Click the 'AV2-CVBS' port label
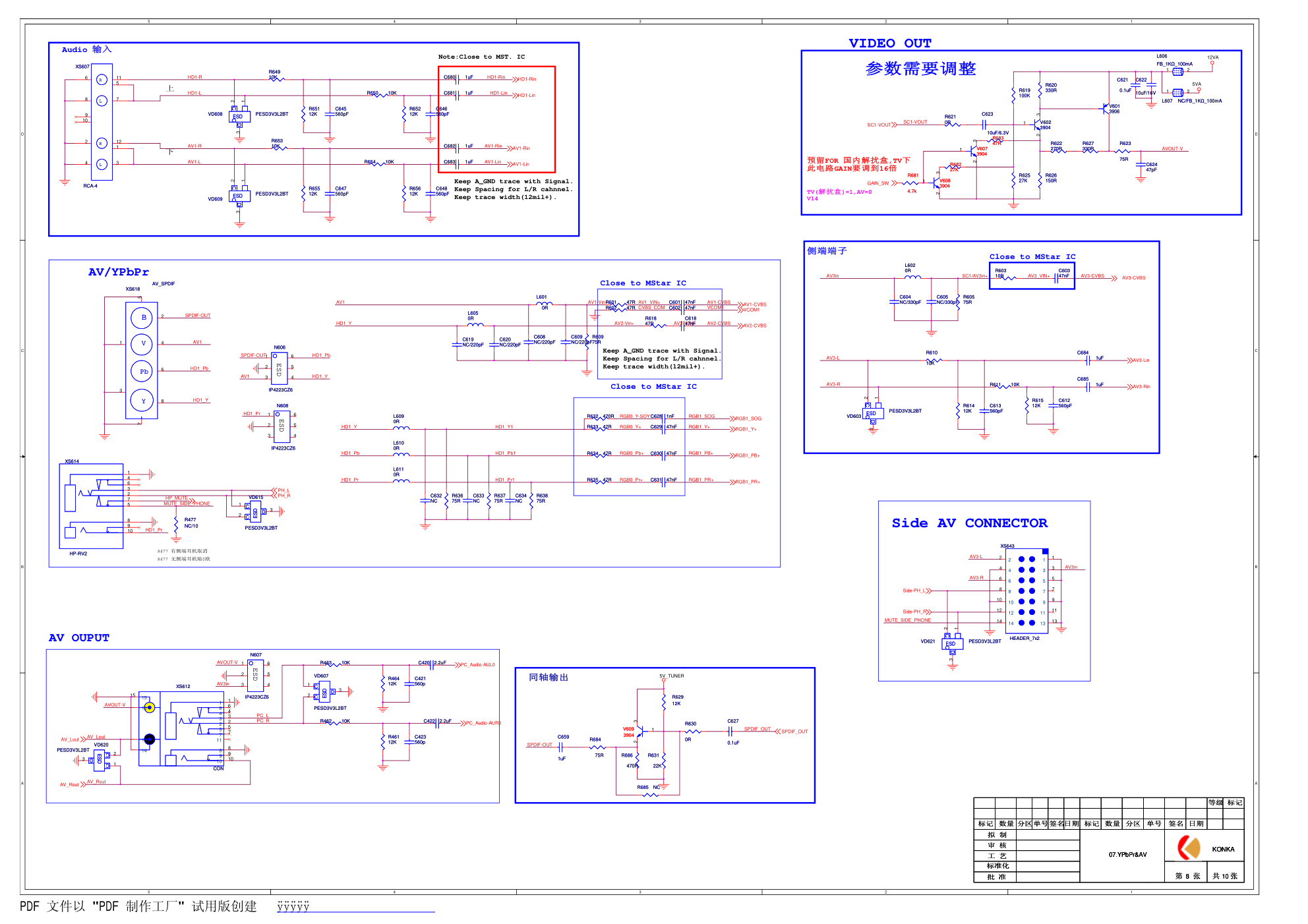 point(755,326)
